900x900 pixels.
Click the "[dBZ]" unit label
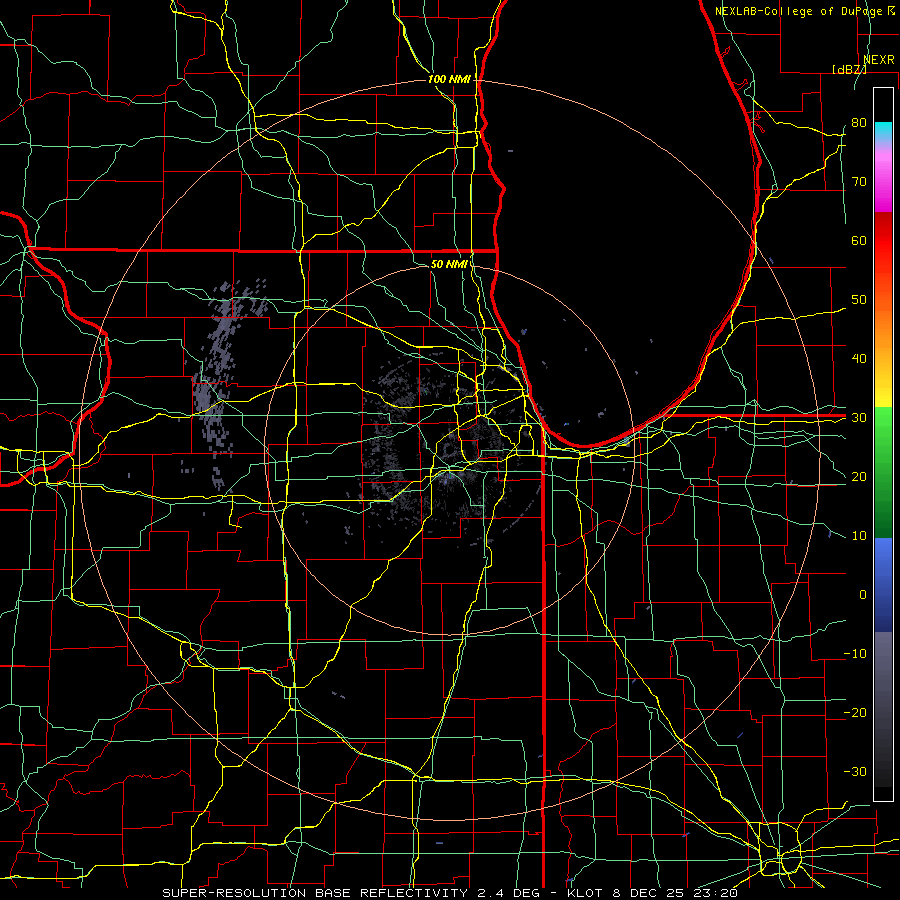click(849, 69)
